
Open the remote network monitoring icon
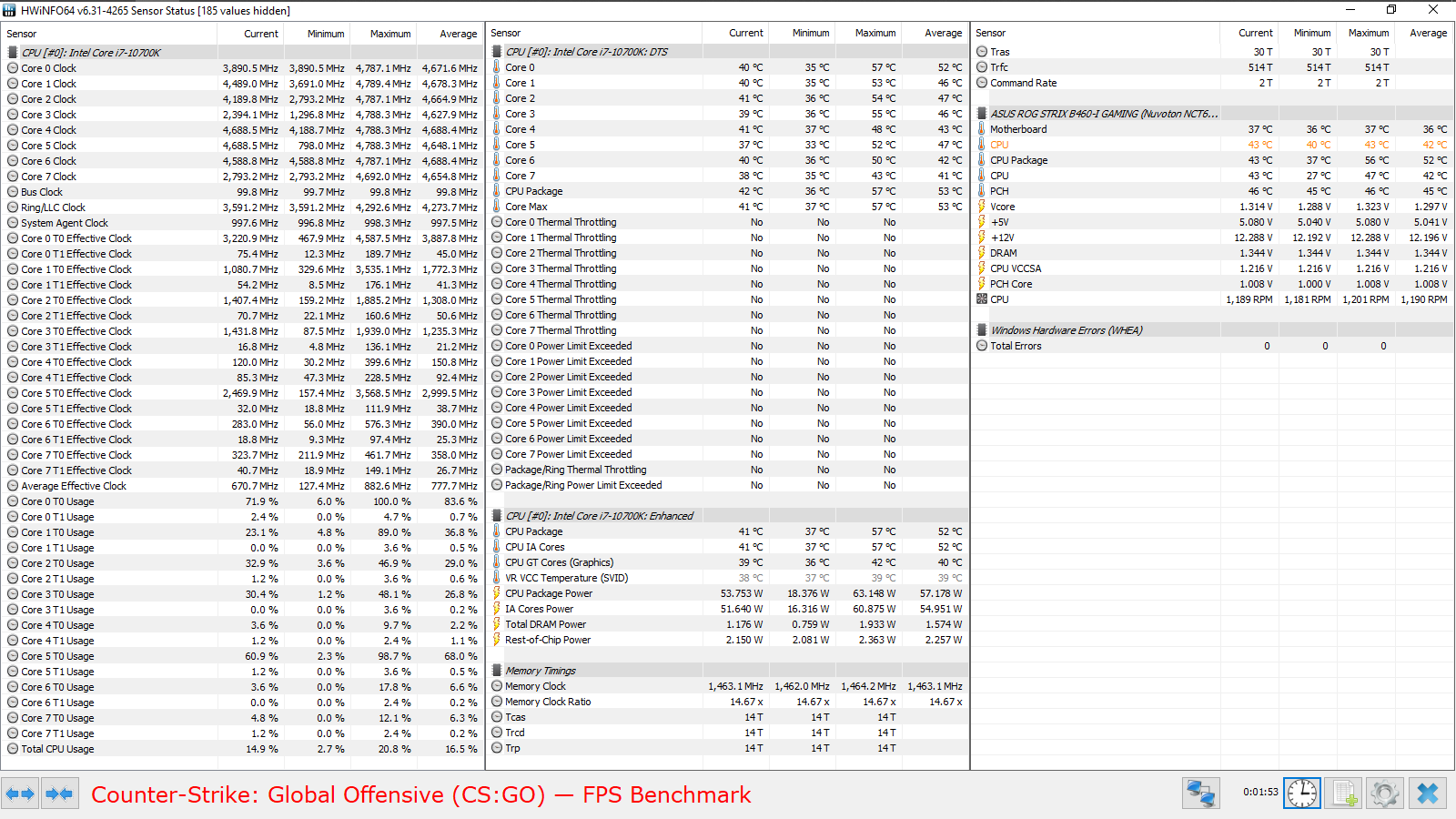pyautogui.click(x=1200, y=794)
